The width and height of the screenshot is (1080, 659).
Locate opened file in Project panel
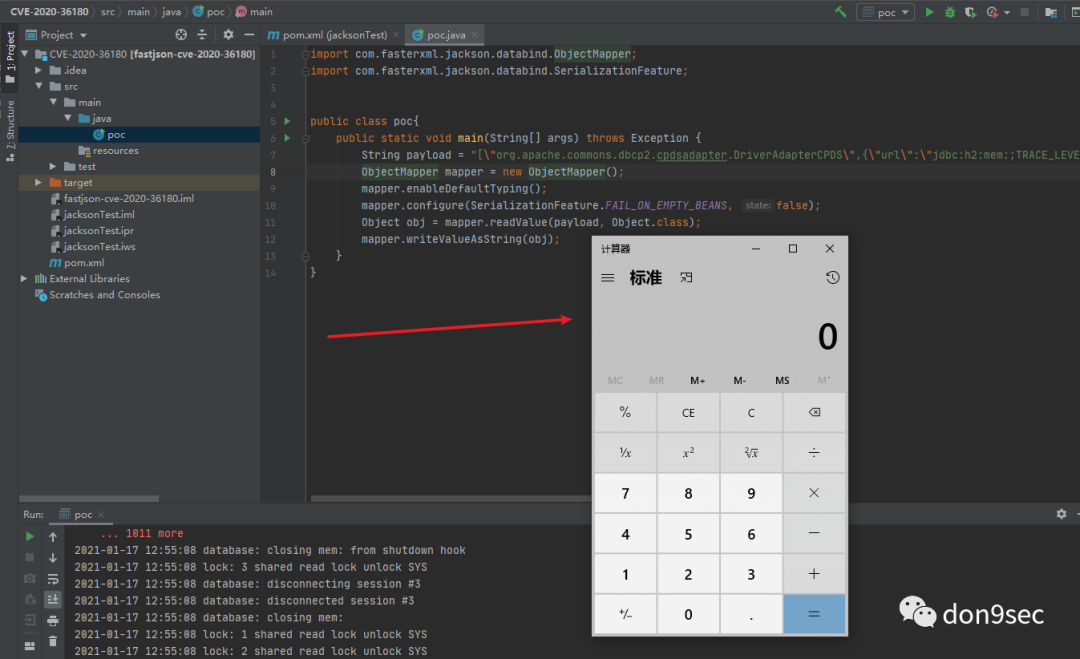pyautogui.click(x=181, y=34)
